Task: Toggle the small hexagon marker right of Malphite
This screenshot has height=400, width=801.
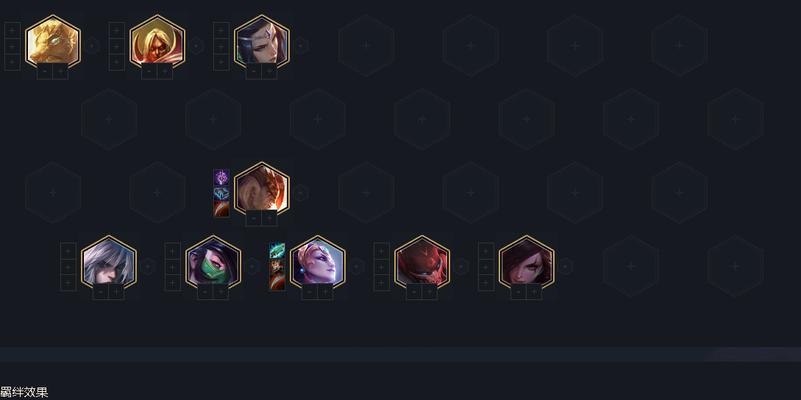Action: coord(92,46)
